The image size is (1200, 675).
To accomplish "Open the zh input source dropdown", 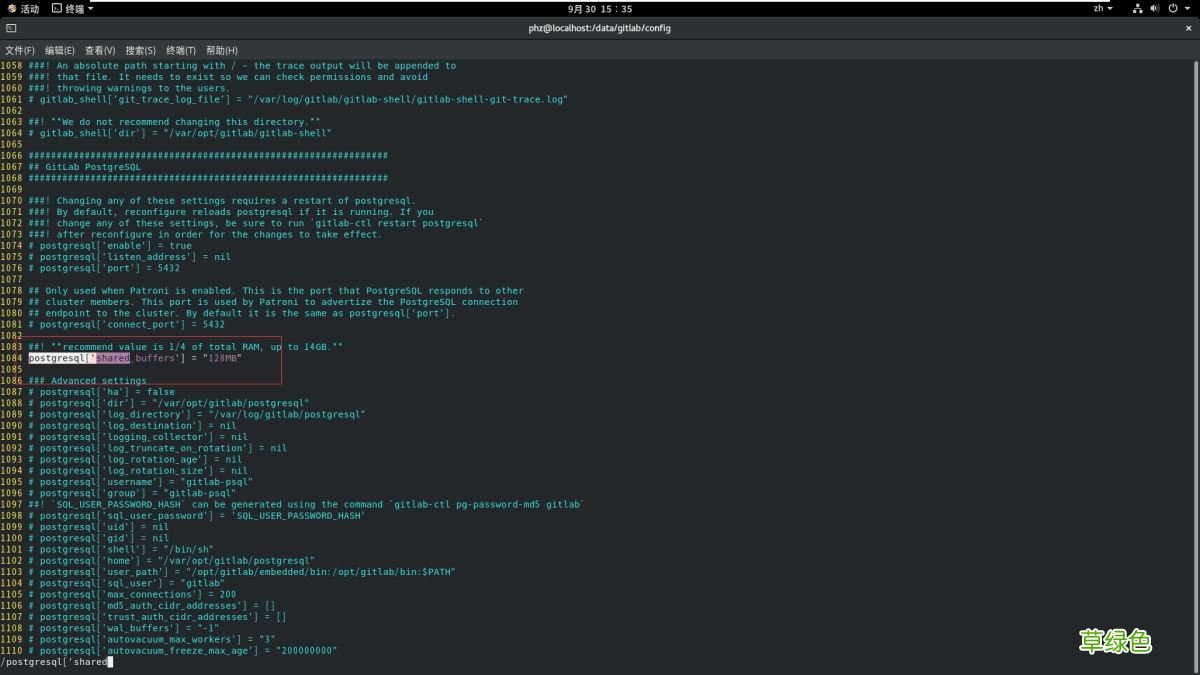I will [x=1103, y=8].
